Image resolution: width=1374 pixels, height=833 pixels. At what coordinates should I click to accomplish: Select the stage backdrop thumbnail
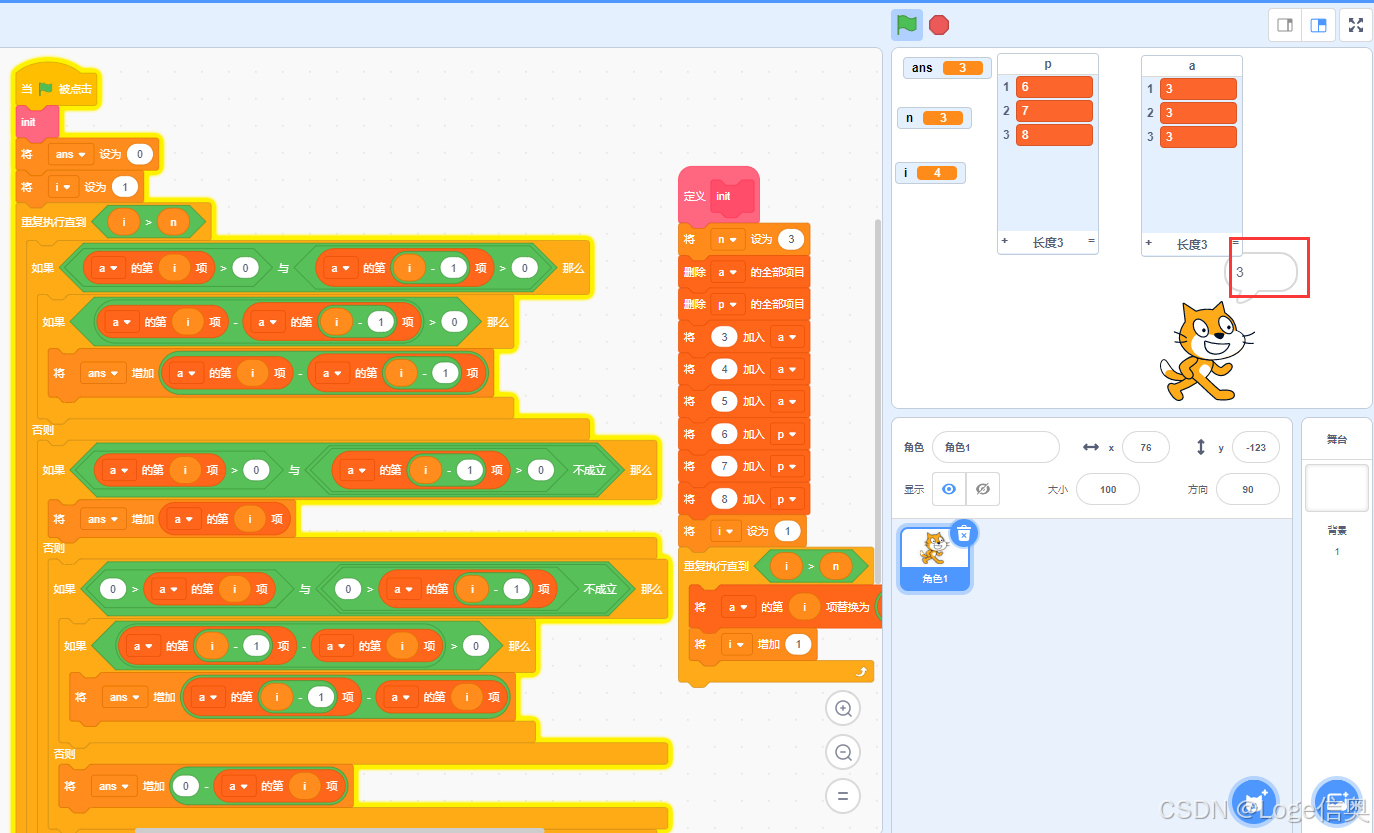point(1337,488)
